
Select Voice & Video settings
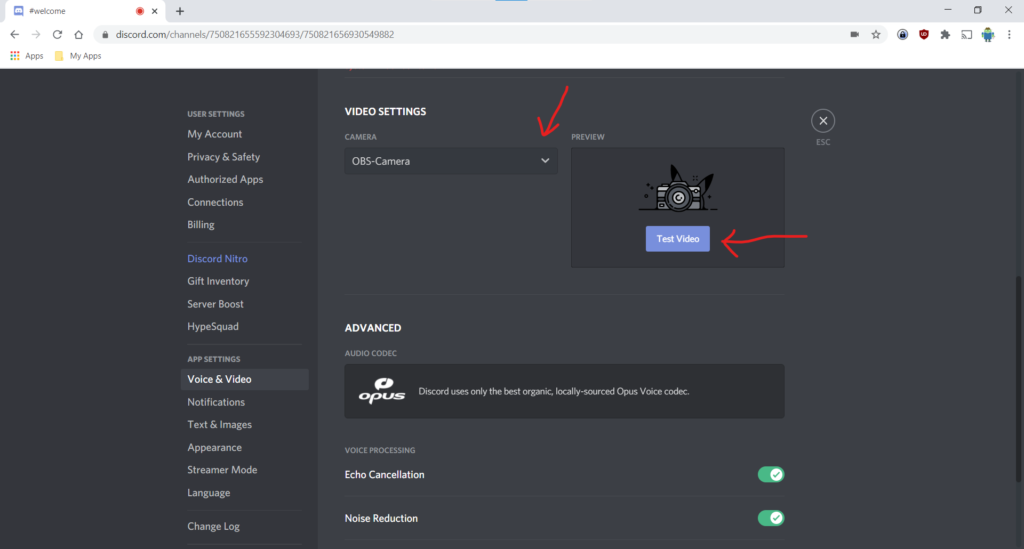tap(244, 379)
